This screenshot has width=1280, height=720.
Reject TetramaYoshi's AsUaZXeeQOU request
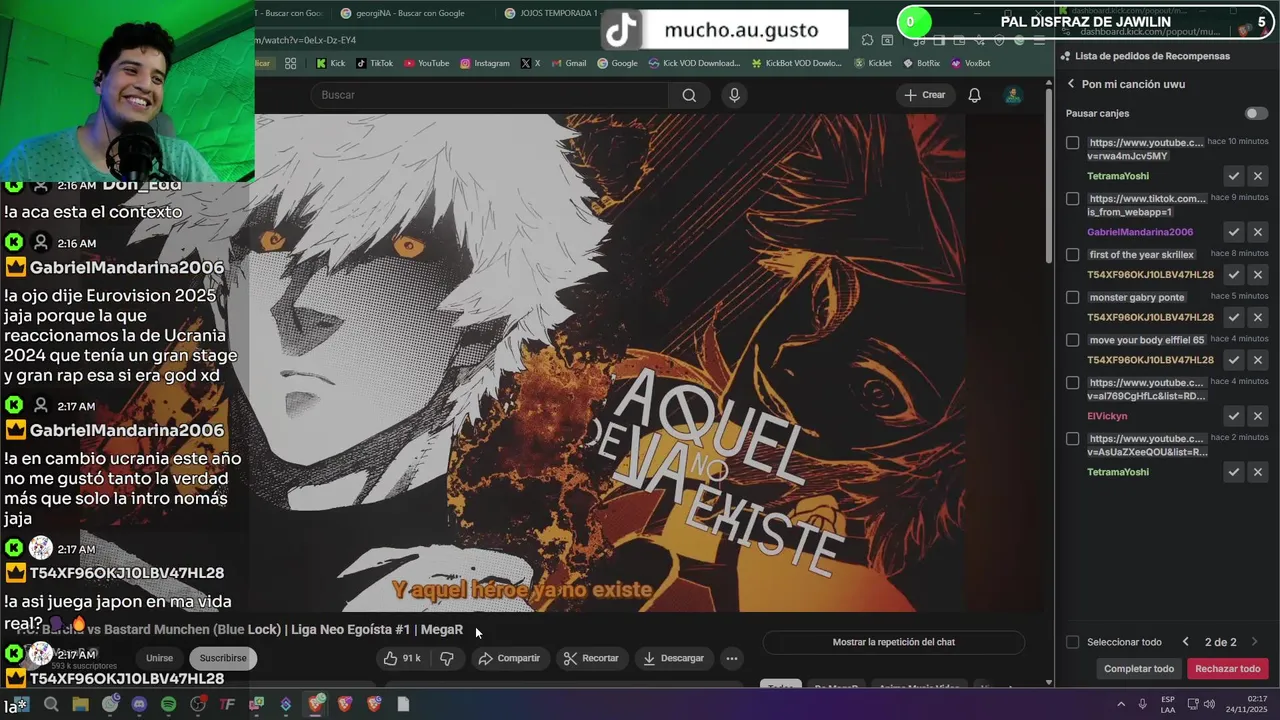1258,472
